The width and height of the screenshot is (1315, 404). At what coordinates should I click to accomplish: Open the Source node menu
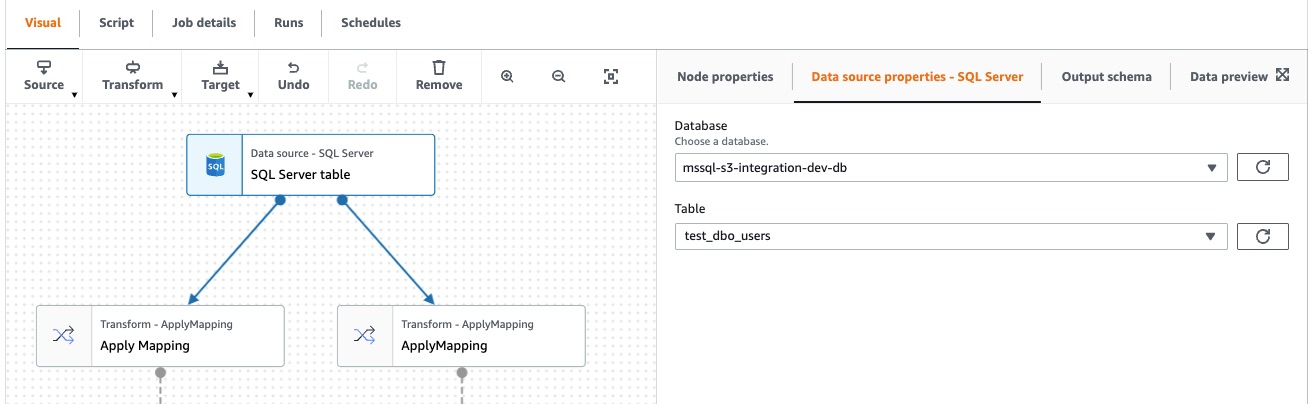44,77
